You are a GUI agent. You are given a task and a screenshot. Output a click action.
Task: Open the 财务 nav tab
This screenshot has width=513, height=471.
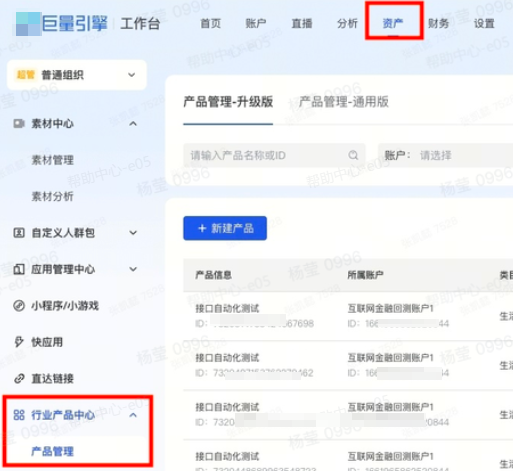pyautogui.click(x=438, y=24)
